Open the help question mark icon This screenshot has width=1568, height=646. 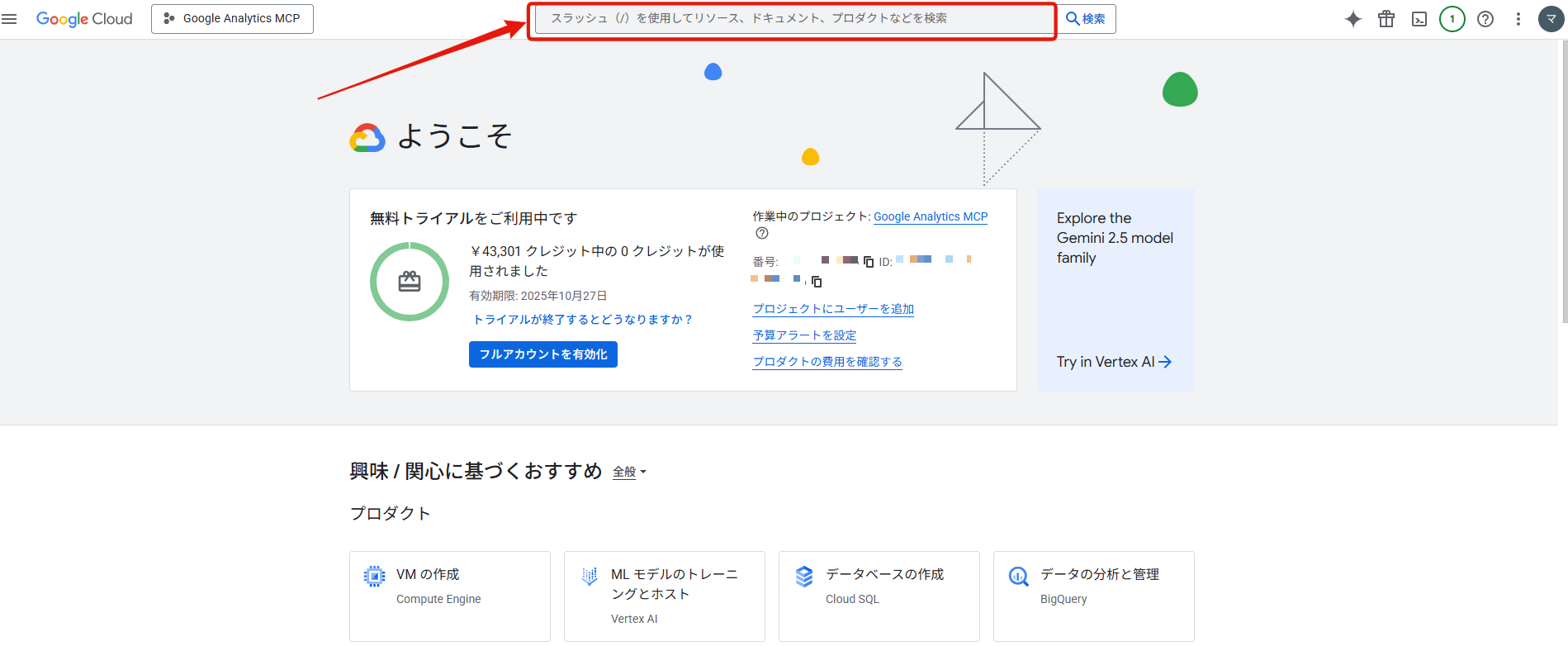[x=1485, y=19]
